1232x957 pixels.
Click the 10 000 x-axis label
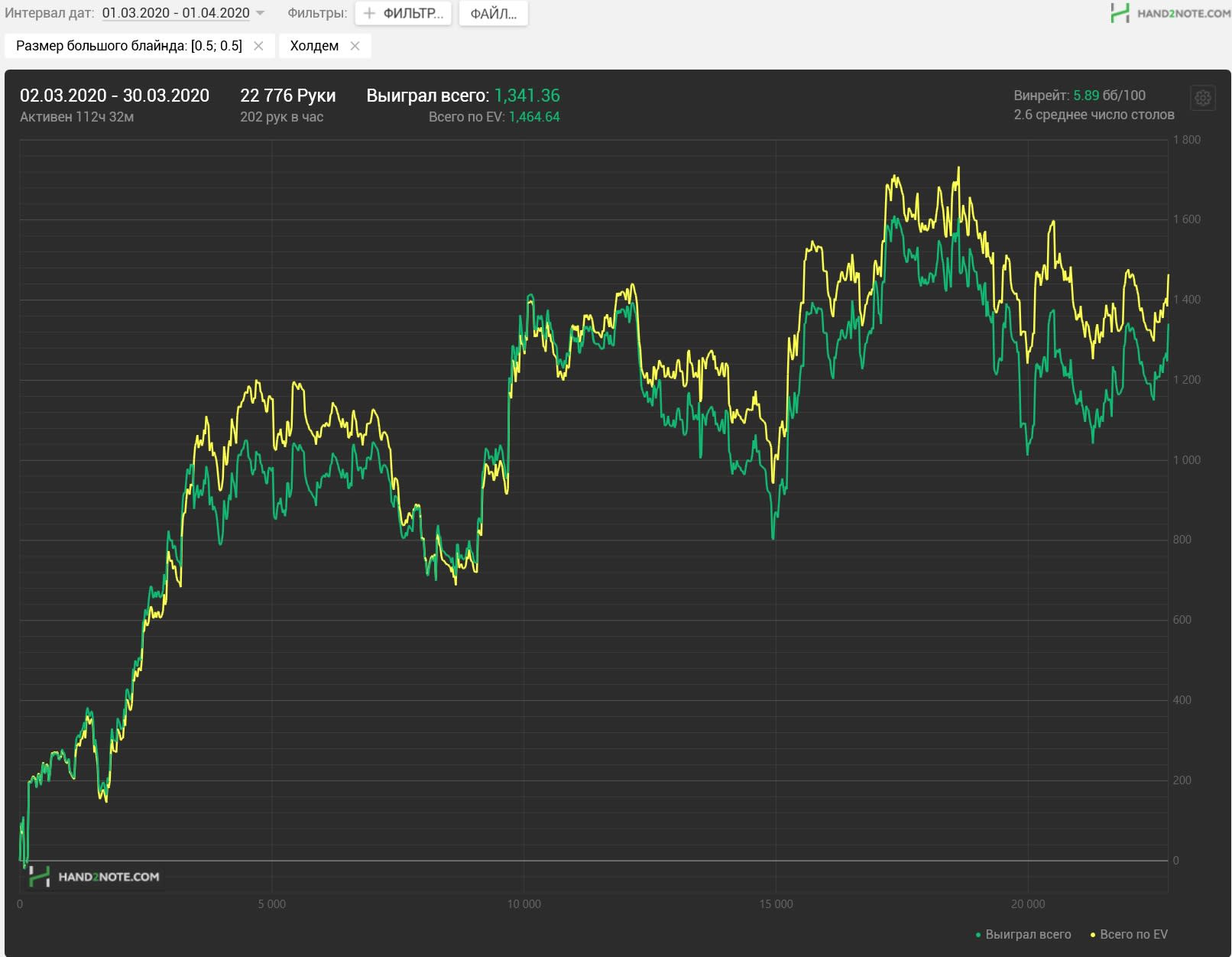[524, 904]
